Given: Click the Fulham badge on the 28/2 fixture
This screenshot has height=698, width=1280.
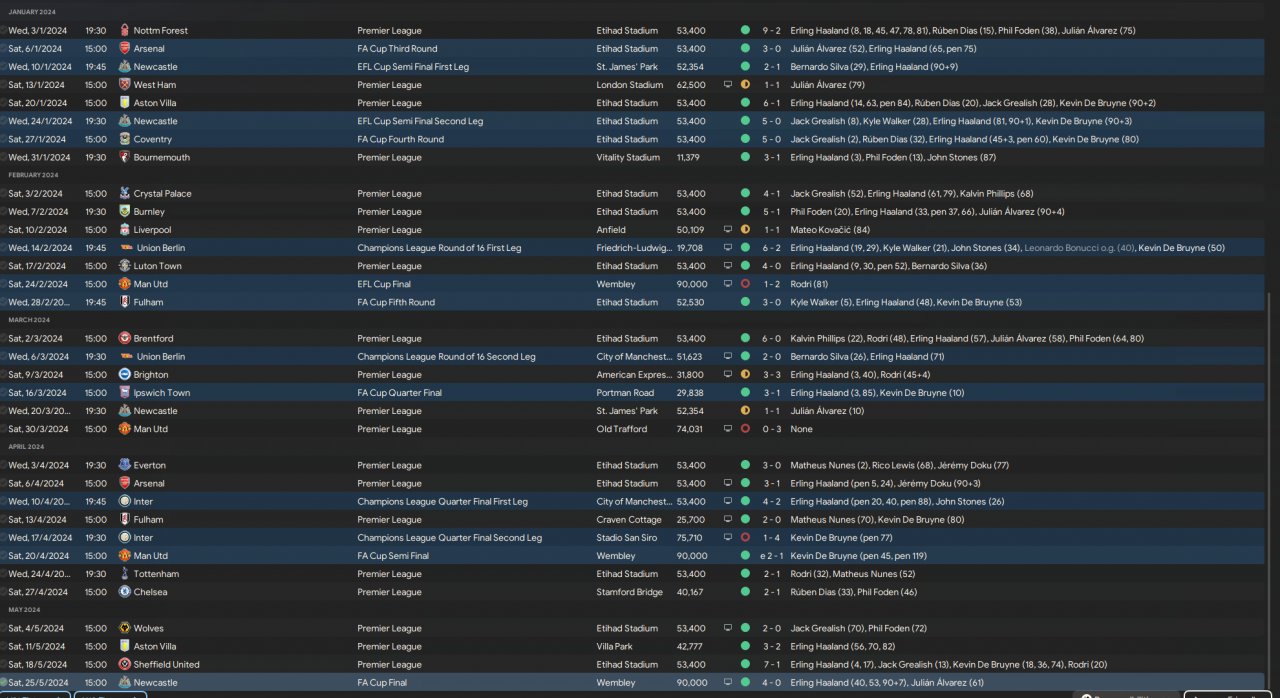Looking at the screenshot, I should click(x=124, y=302).
